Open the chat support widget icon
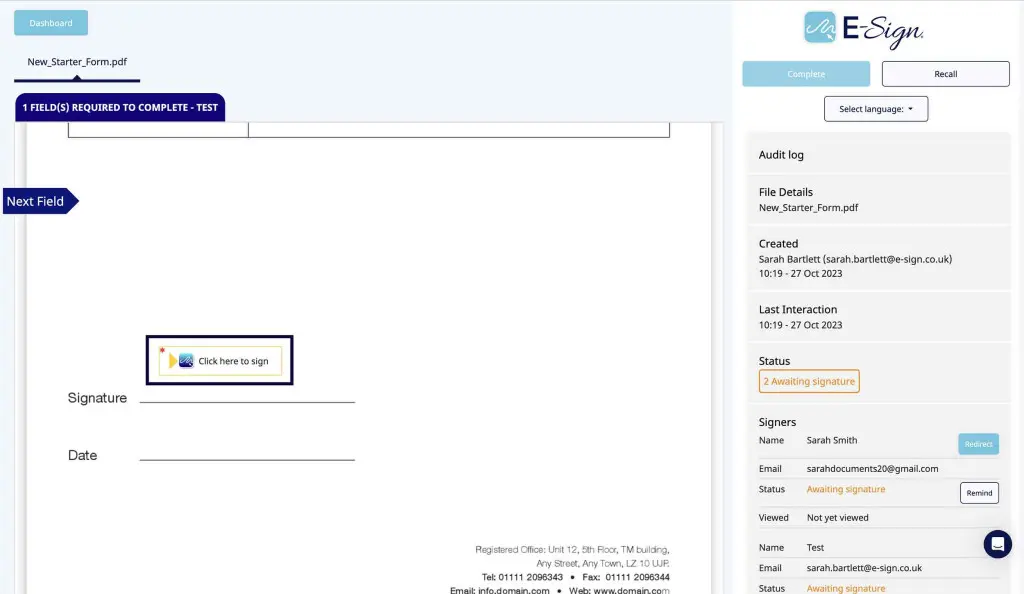 point(997,544)
